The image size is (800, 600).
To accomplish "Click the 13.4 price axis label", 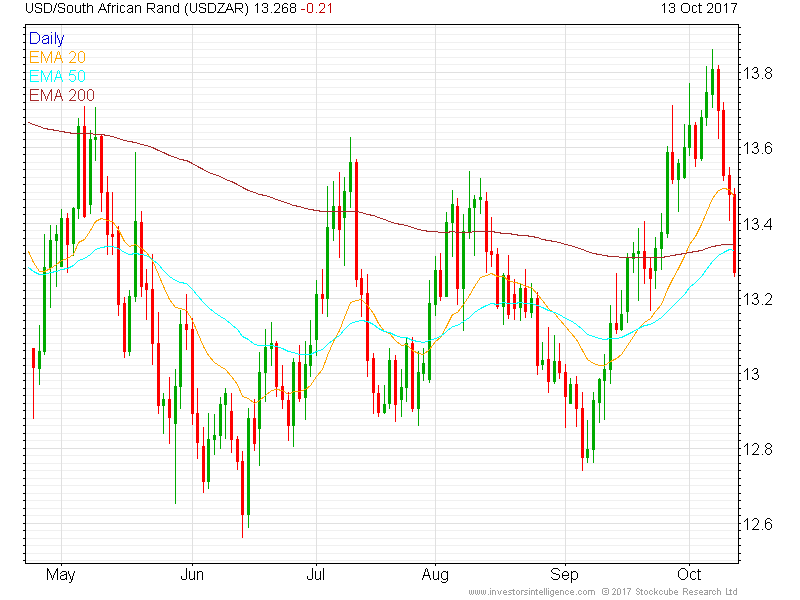I will coord(758,223).
